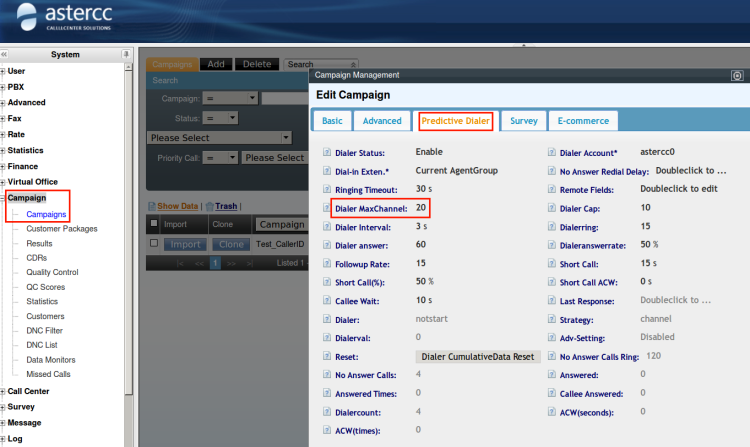Tick the Test_CallerID row checkbox
This screenshot has height=447, width=750.
click(x=154, y=243)
